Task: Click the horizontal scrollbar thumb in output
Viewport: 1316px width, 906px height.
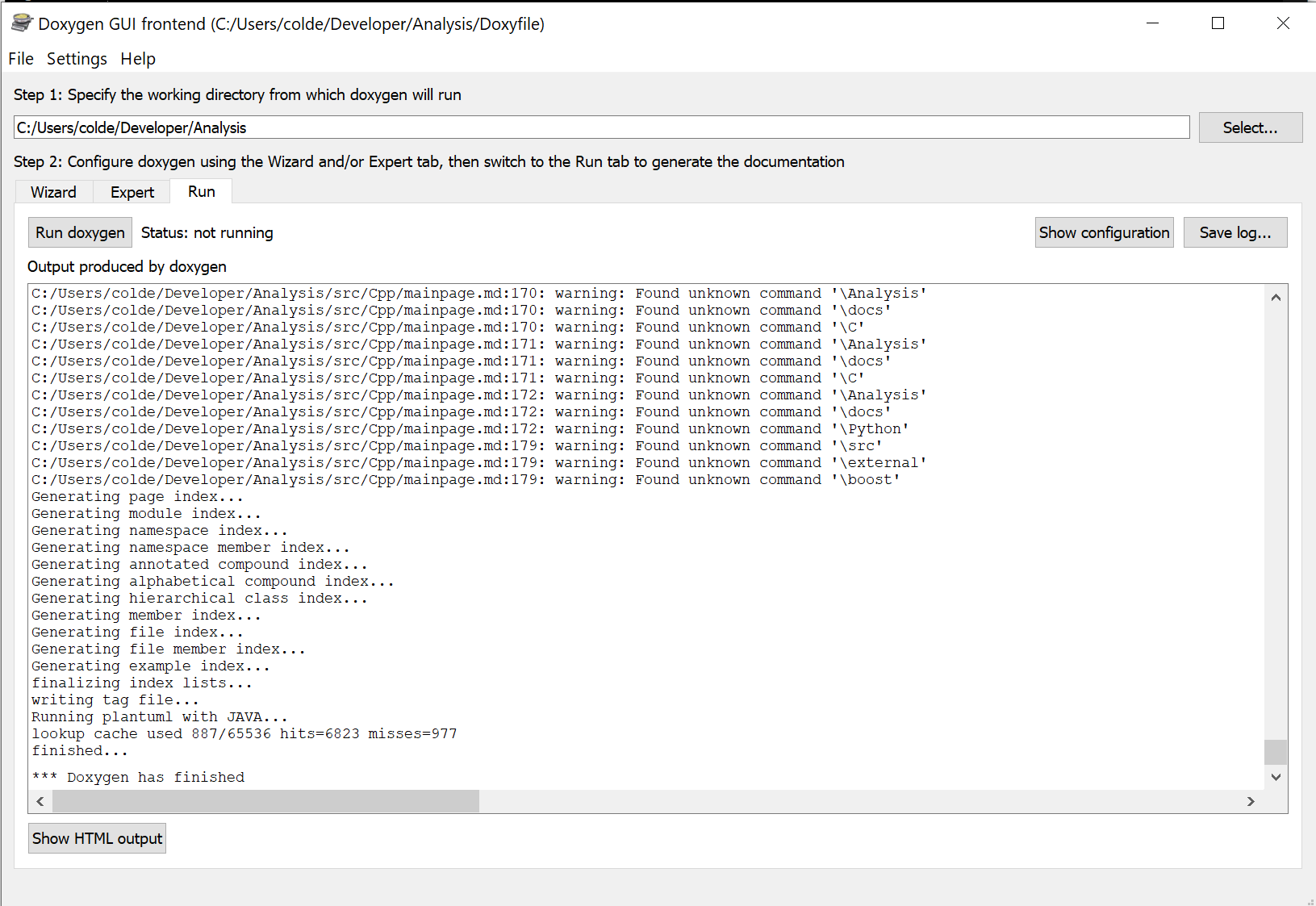Action: click(265, 801)
